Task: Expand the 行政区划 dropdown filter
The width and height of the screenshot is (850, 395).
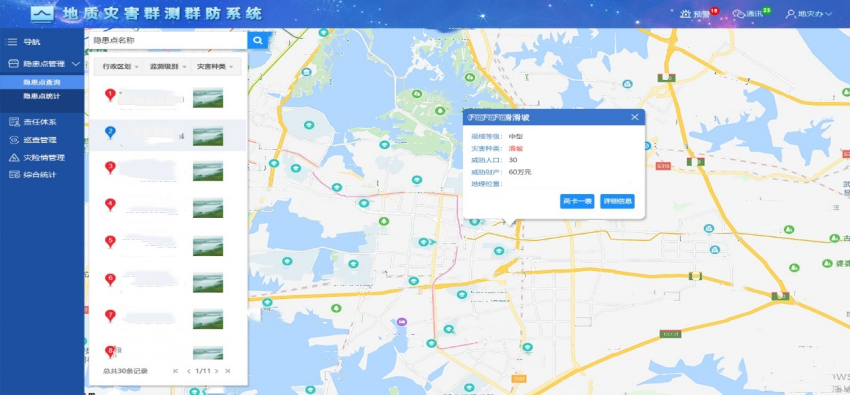Action: 120,67
